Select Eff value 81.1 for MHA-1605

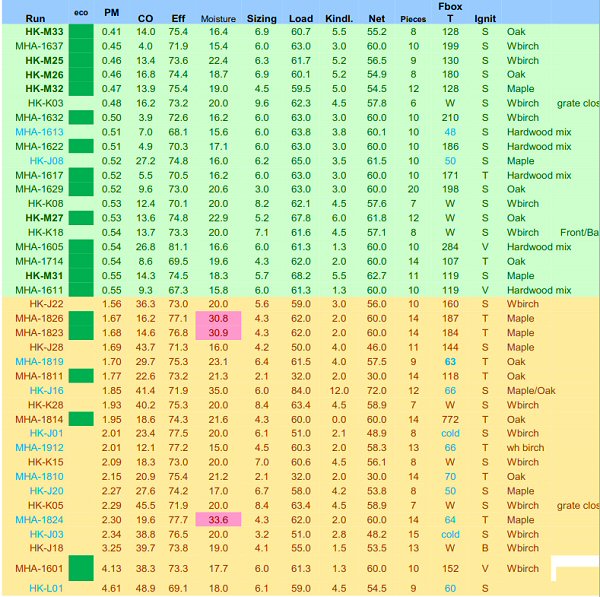178,247
